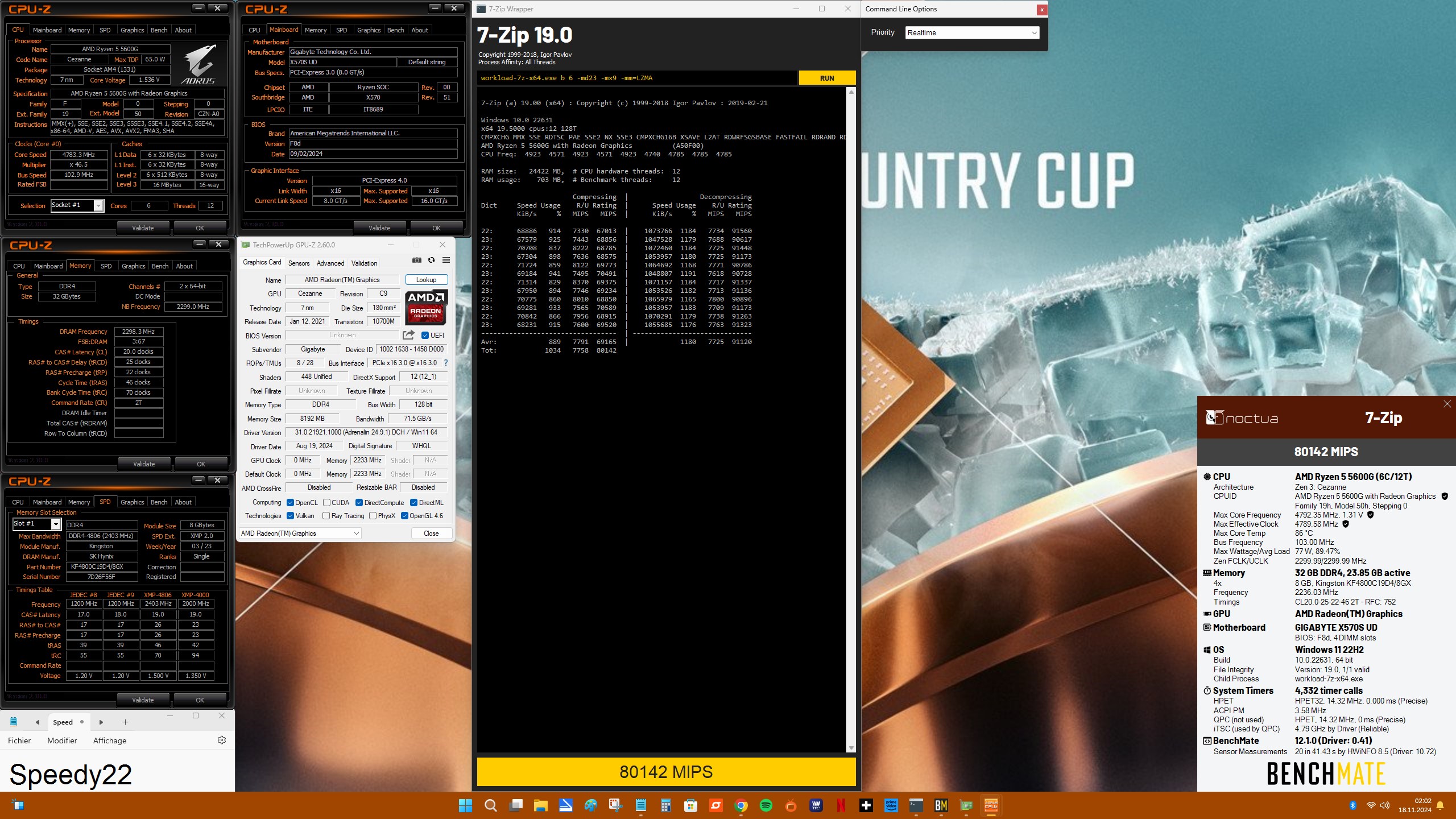This screenshot has height=819, width=1456.
Task: Open Spotify from the taskbar
Action: coord(766,805)
